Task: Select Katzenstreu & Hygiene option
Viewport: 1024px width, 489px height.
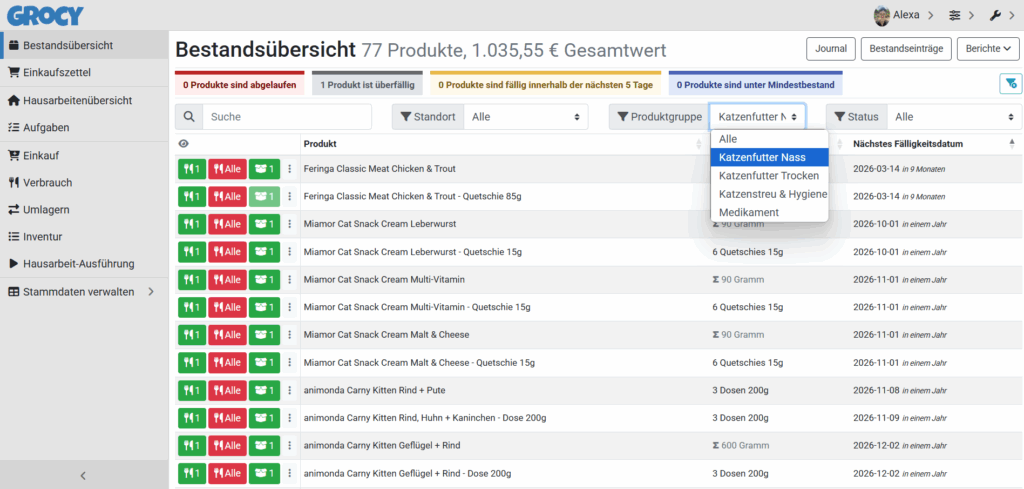Action: point(769,194)
